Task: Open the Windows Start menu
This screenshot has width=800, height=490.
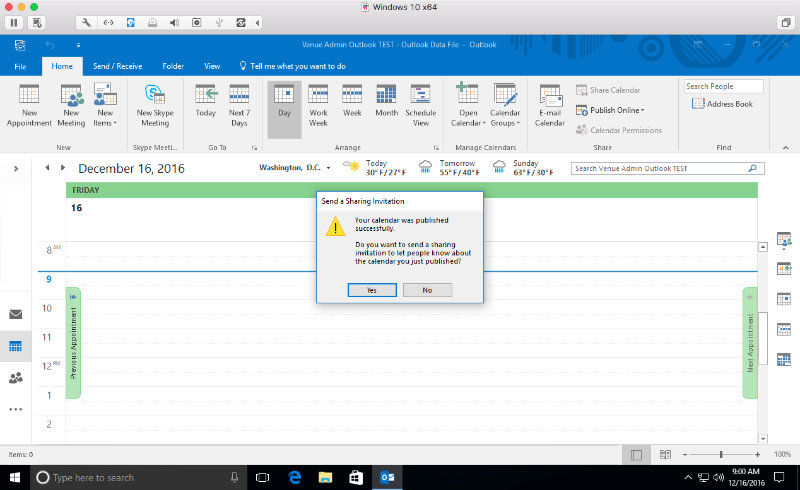Action: pos(15,478)
